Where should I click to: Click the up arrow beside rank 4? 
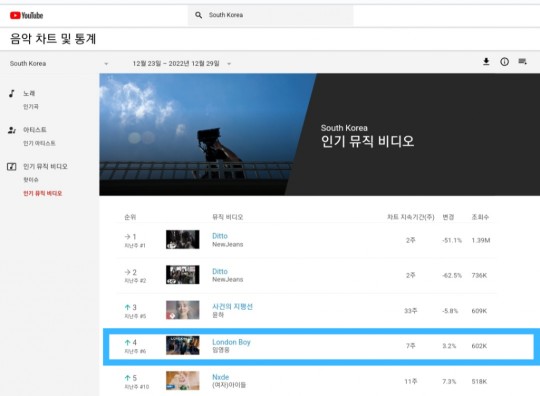pyautogui.click(x=127, y=343)
